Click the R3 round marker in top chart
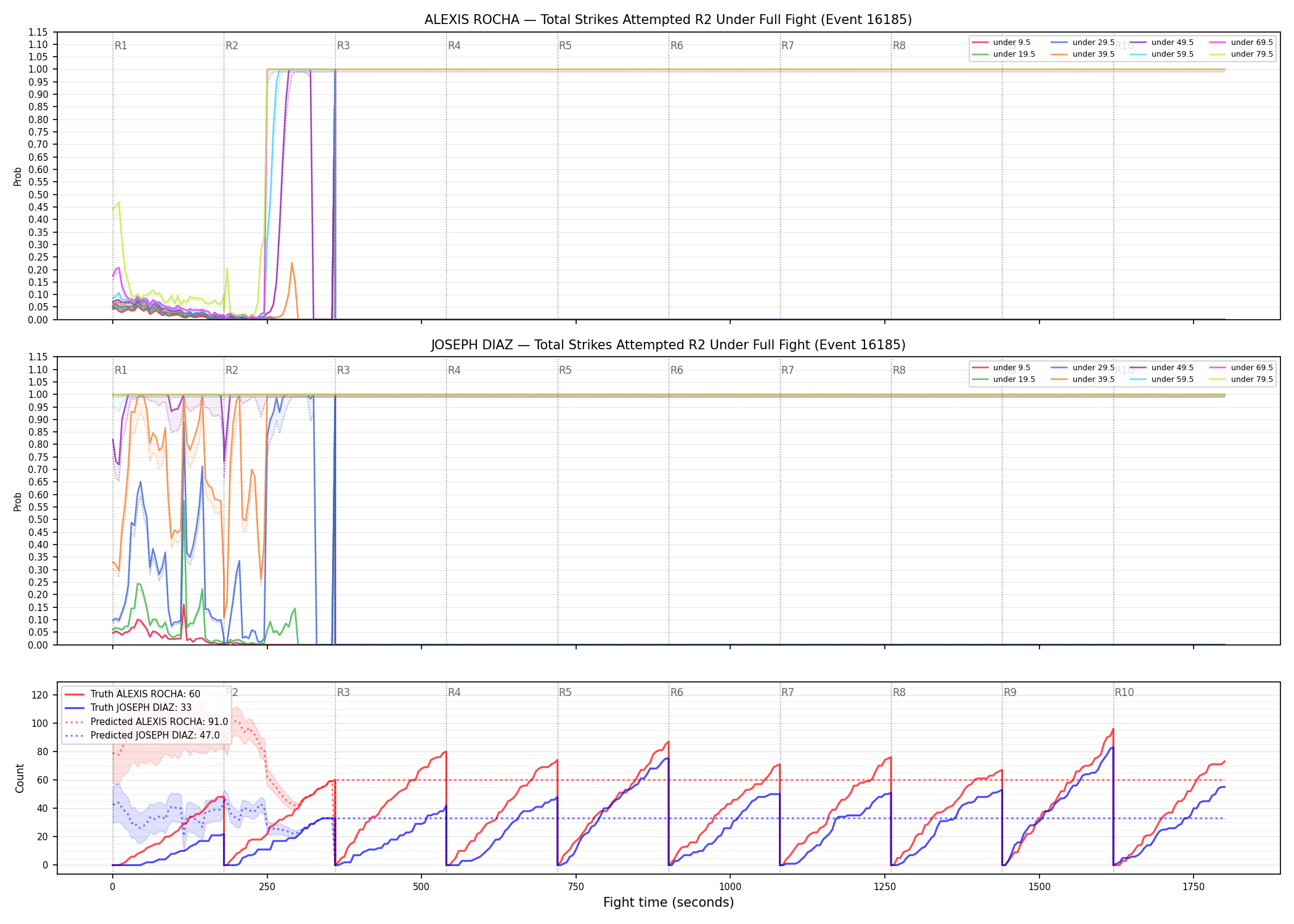Image resolution: width=1294 pixels, height=924 pixels. point(343,46)
